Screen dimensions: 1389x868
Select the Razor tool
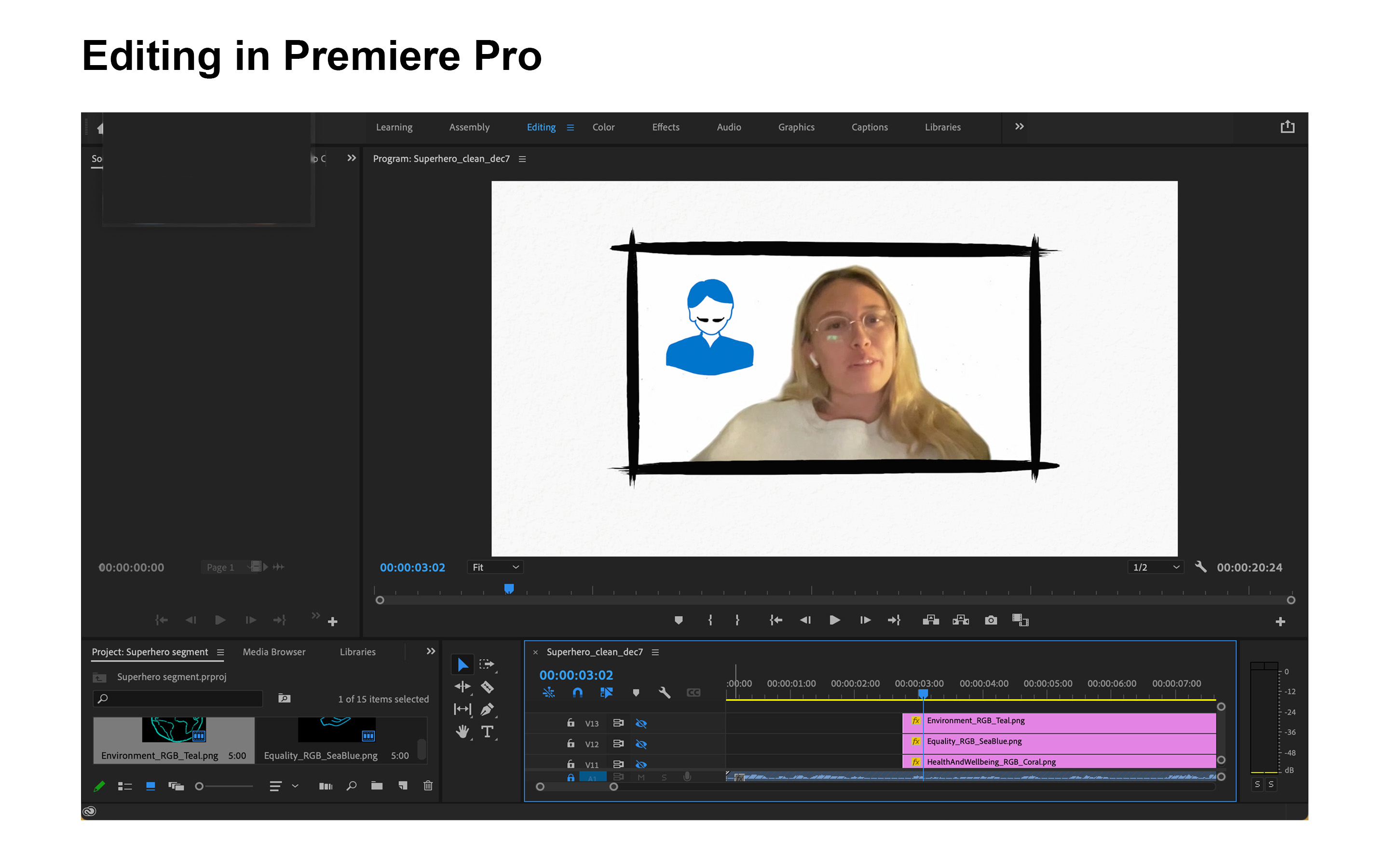487,687
